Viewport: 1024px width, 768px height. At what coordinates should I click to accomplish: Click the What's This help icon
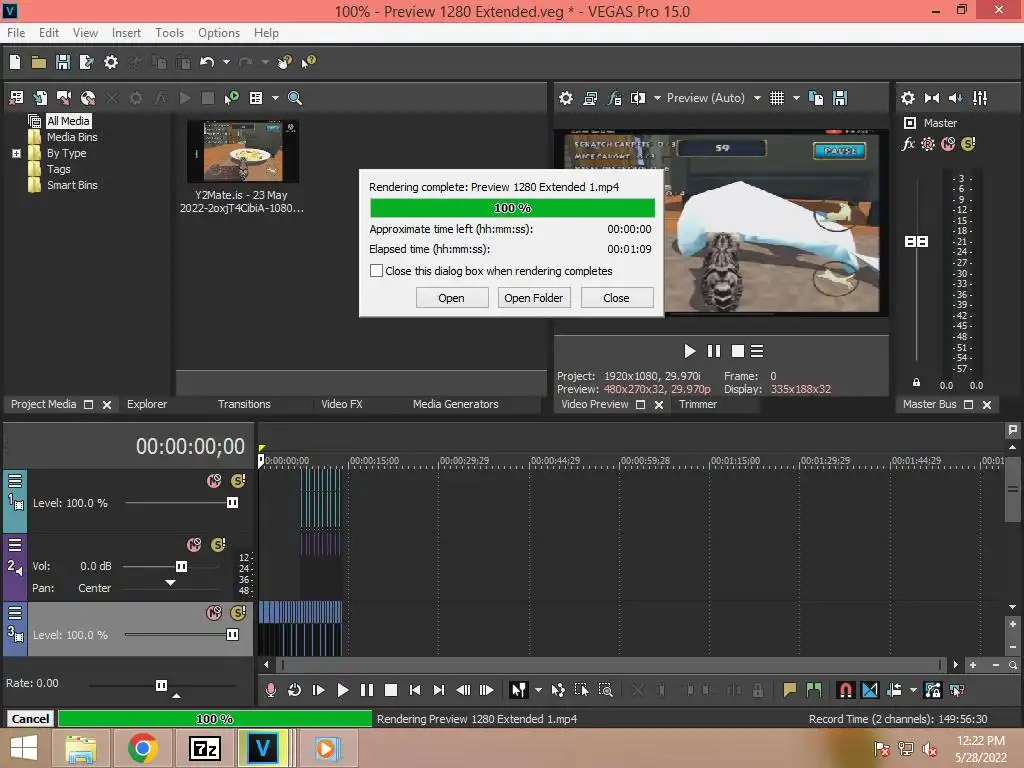point(308,62)
